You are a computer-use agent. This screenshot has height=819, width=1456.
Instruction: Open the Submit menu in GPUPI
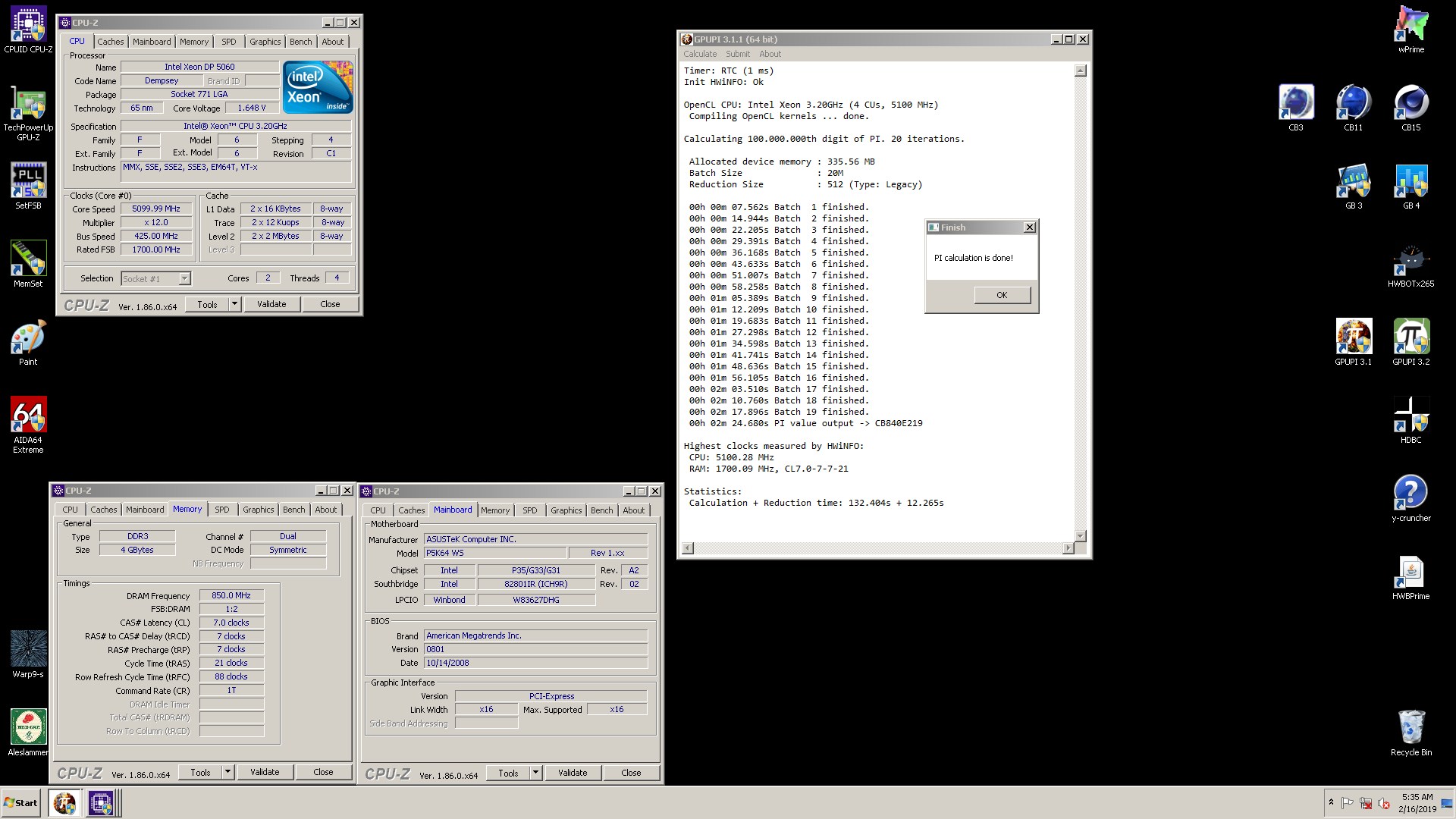(737, 54)
